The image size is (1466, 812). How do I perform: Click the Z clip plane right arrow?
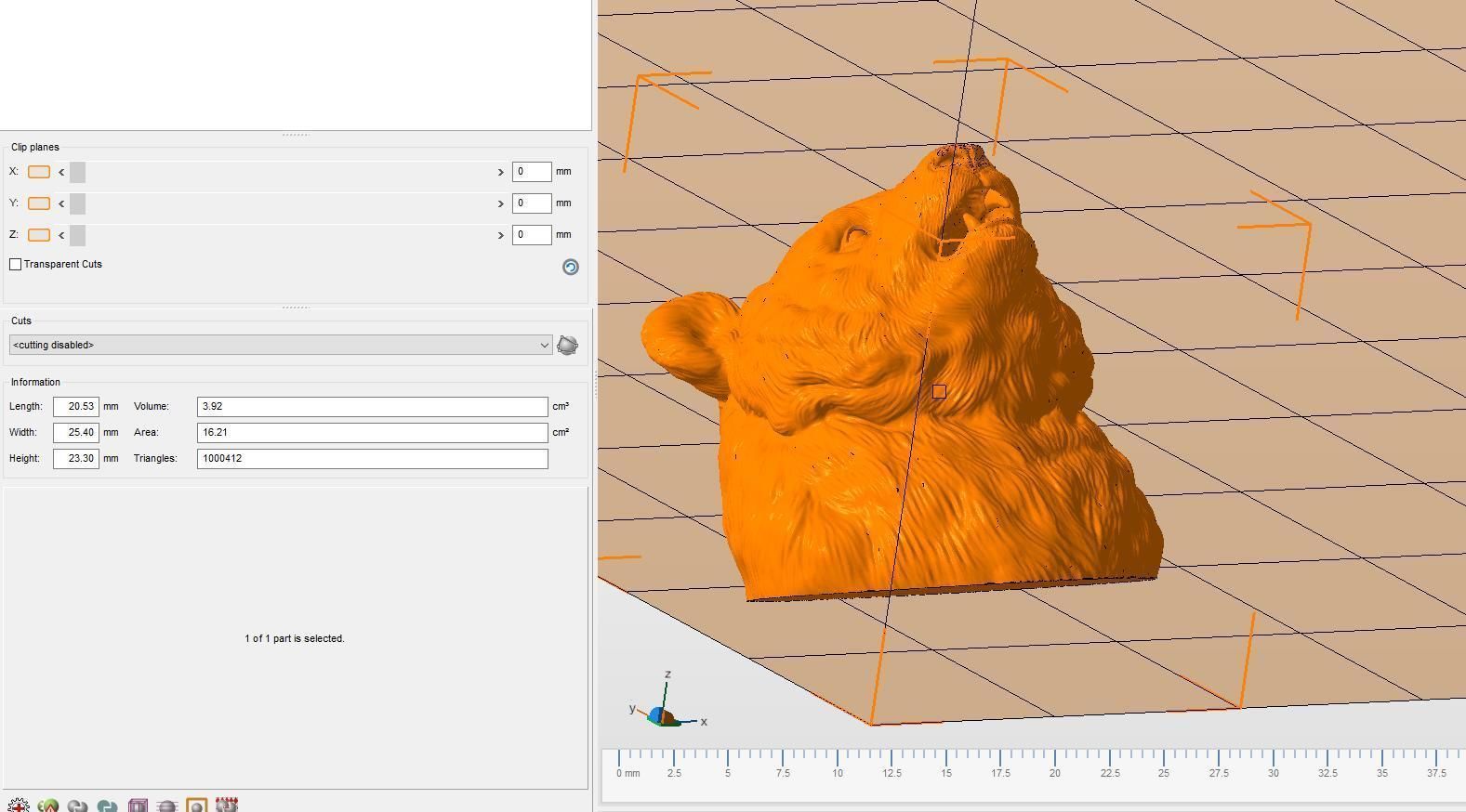click(x=500, y=235)
